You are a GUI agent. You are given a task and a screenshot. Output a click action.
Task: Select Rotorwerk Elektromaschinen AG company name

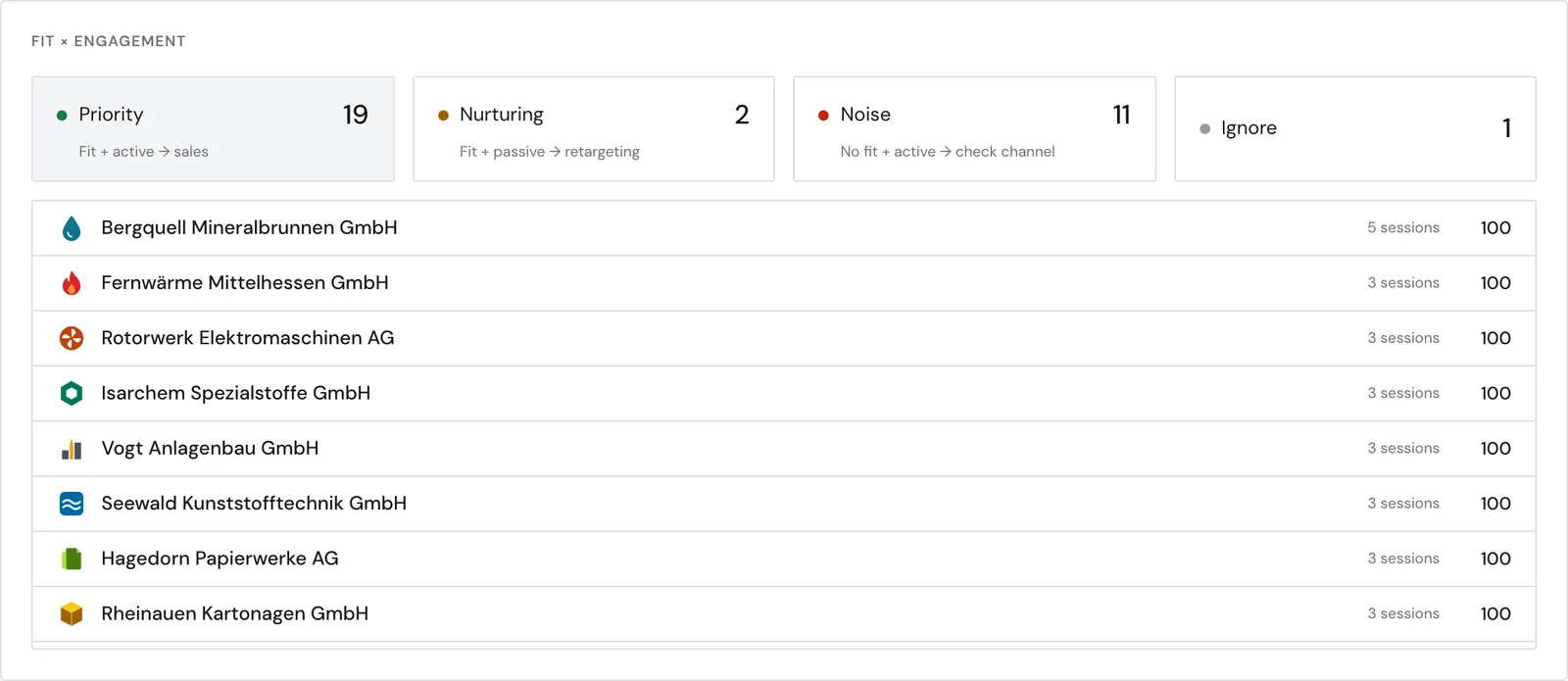[x=248, y=337]
